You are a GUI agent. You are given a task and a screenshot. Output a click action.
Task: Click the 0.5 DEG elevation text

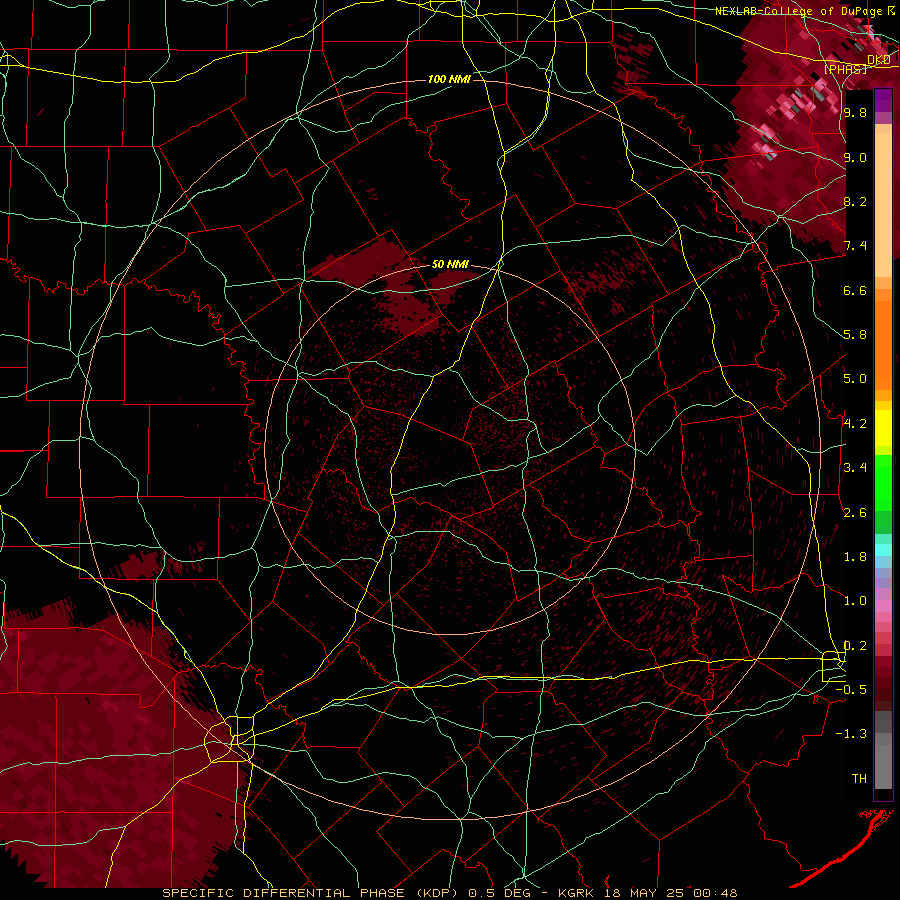click(500, 893)
